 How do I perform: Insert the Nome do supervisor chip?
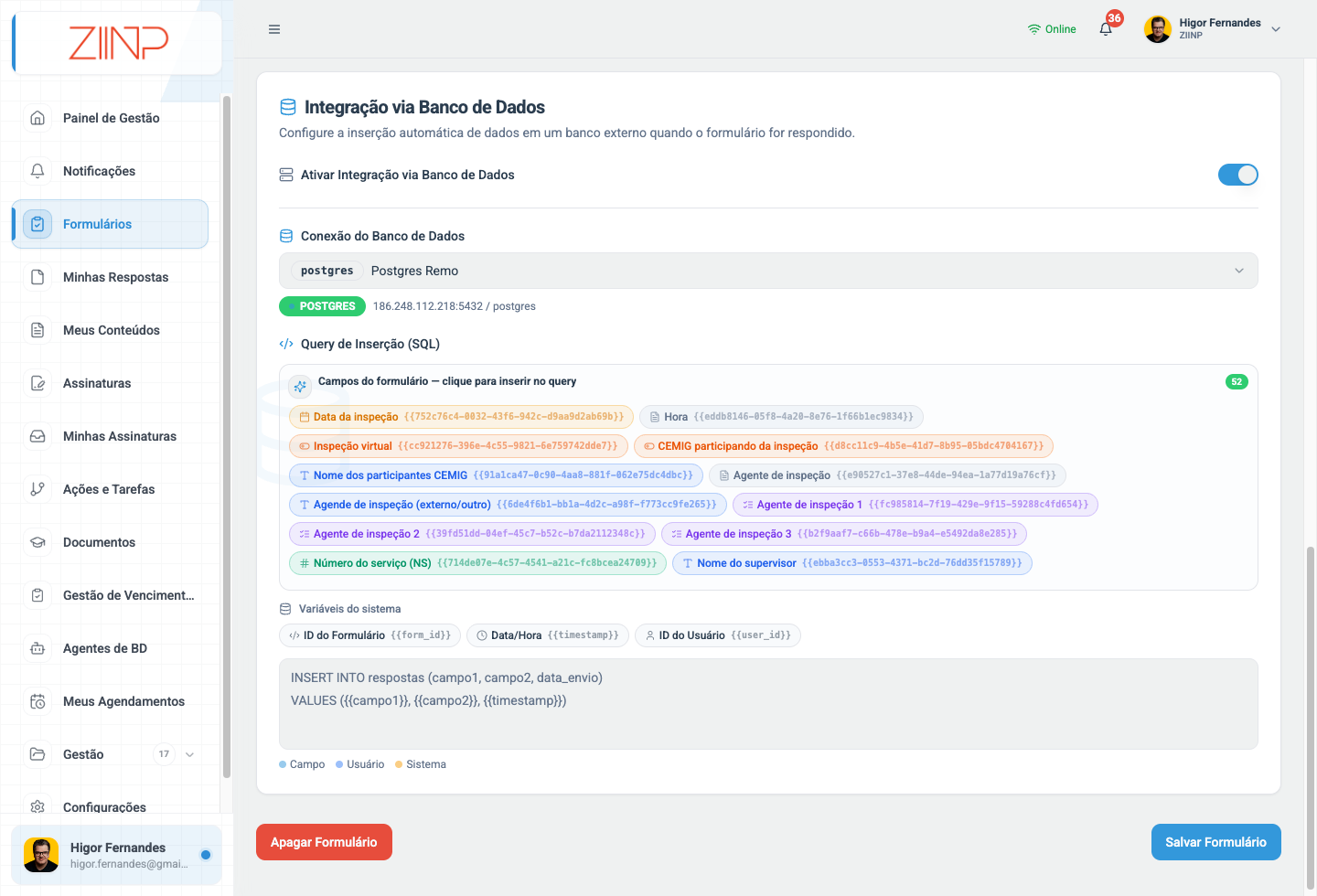coord(852,563)
